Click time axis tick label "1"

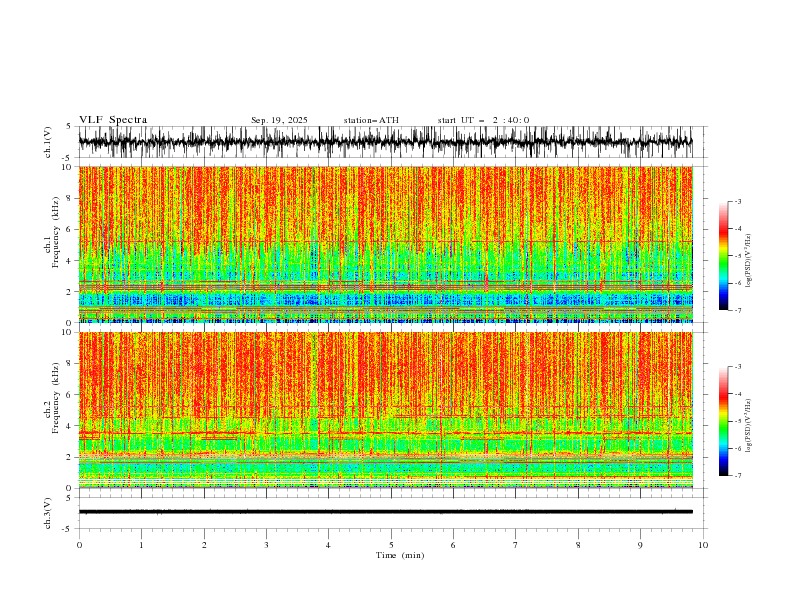[x=141, y=545]
